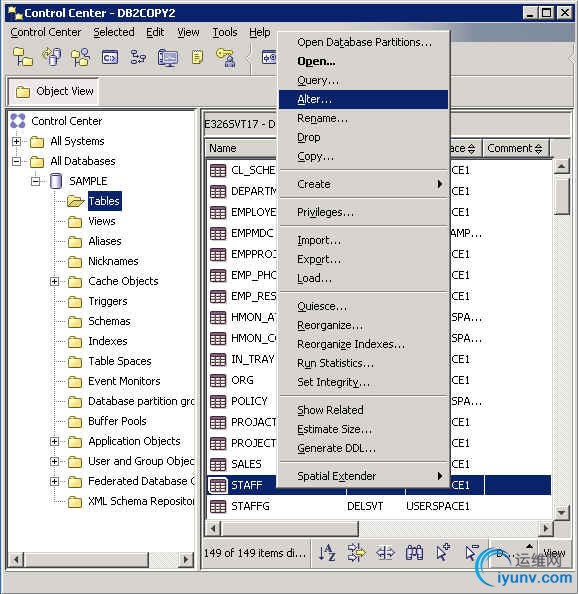Choose Rename... from the context menu
Viewport: 578px width, 594px height.
point(364,119)
